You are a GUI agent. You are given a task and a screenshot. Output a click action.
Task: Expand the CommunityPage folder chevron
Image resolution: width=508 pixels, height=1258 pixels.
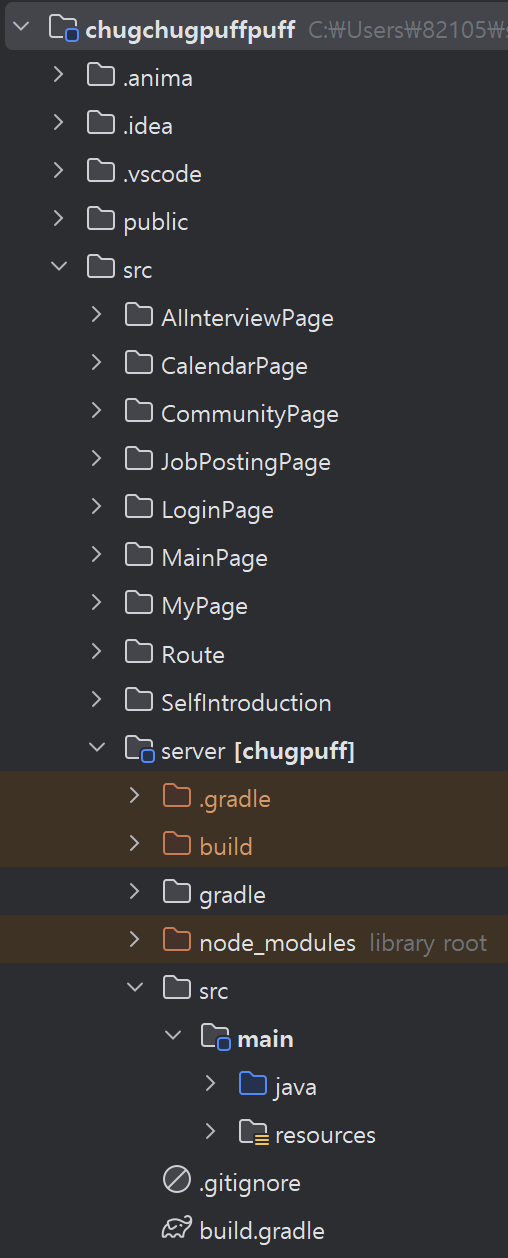(x=97, y=411)
